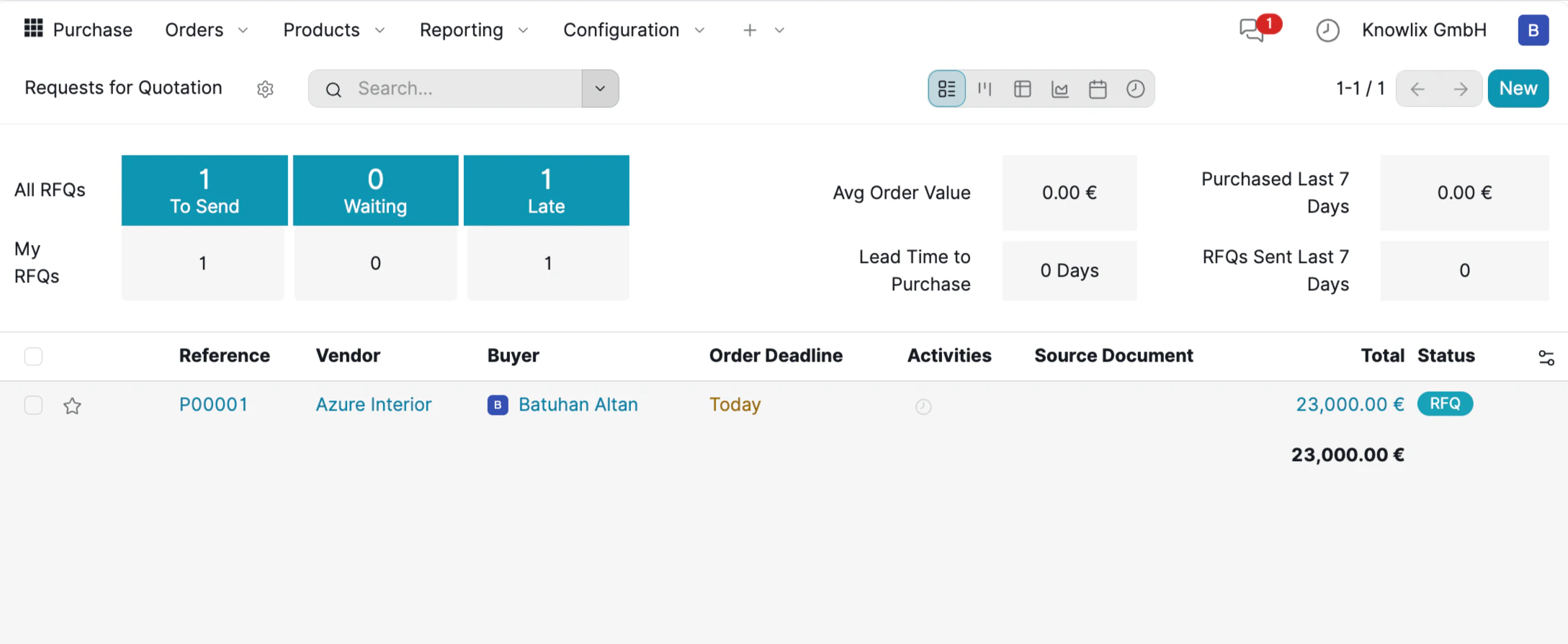Image resolution: width=1568 pixels, height=644 pixels.
Task: Sort by Source Document column header
Action: pos(1114,356)
